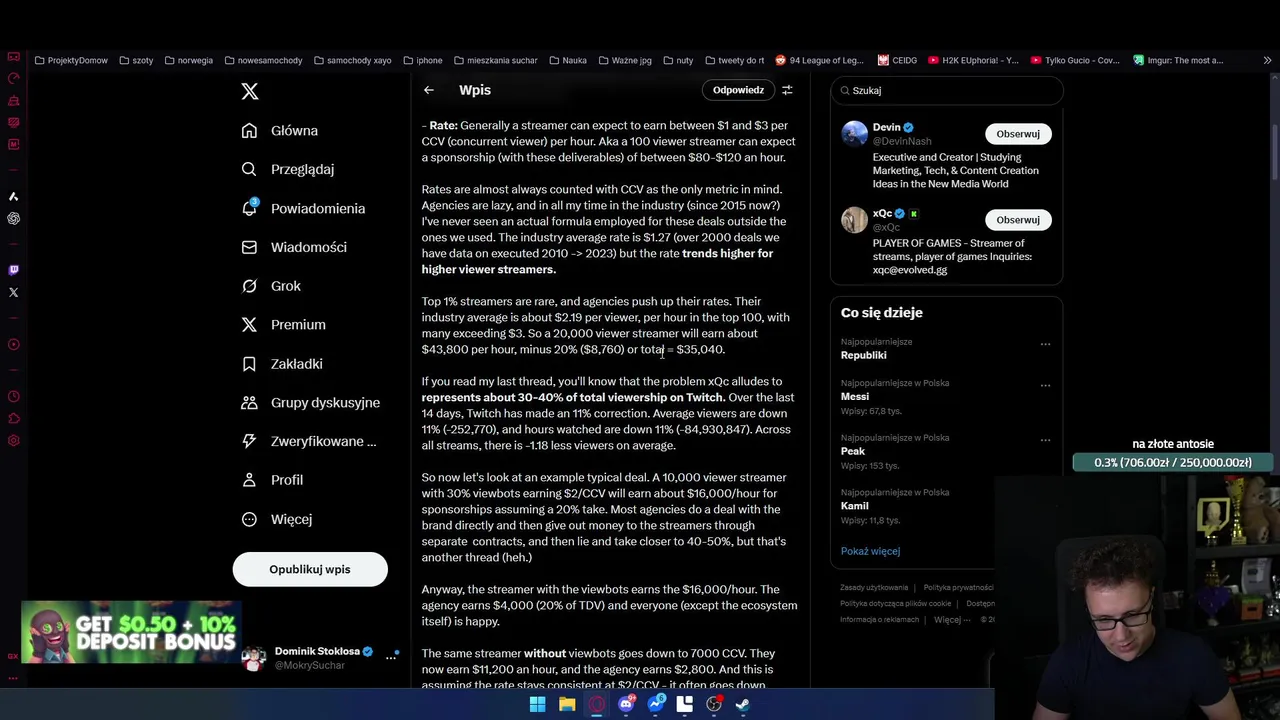1280x720 pixels.
Task: Open the tweety do rt bookmark folder
Action: coord(733,60)
